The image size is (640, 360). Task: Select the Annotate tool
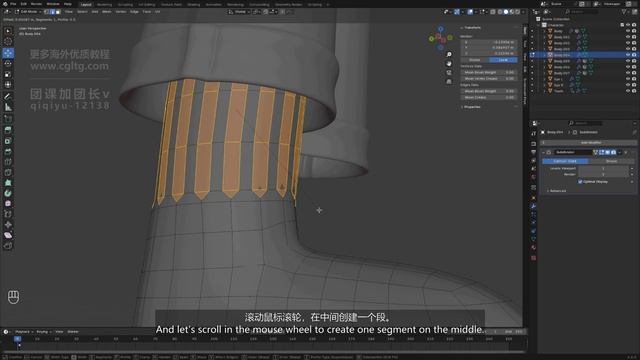tap(8, 97)
